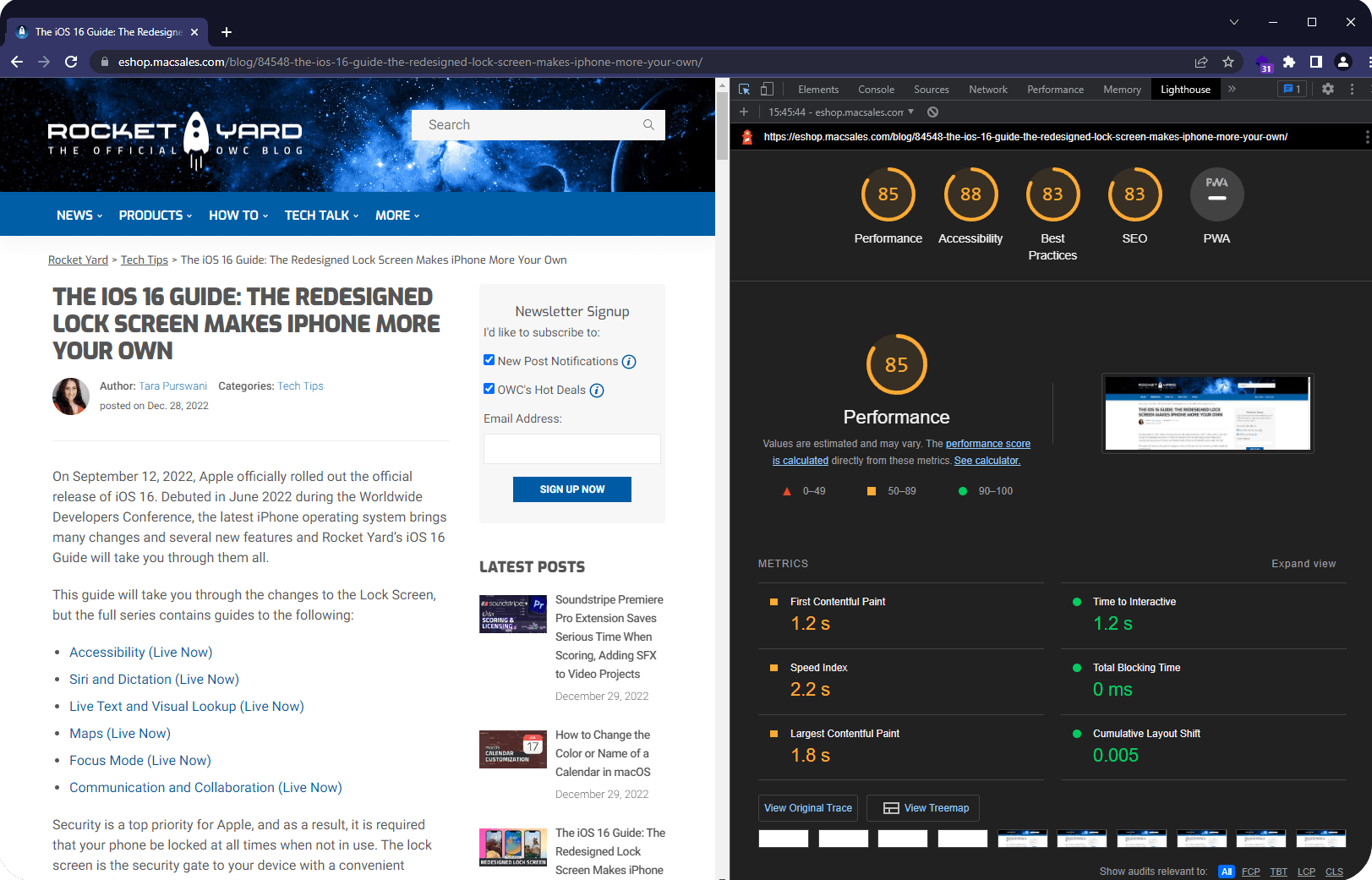The width and height of the screenshot is (1372, 880).
Task: Click View Original Trace button
Action: point(808,808)
